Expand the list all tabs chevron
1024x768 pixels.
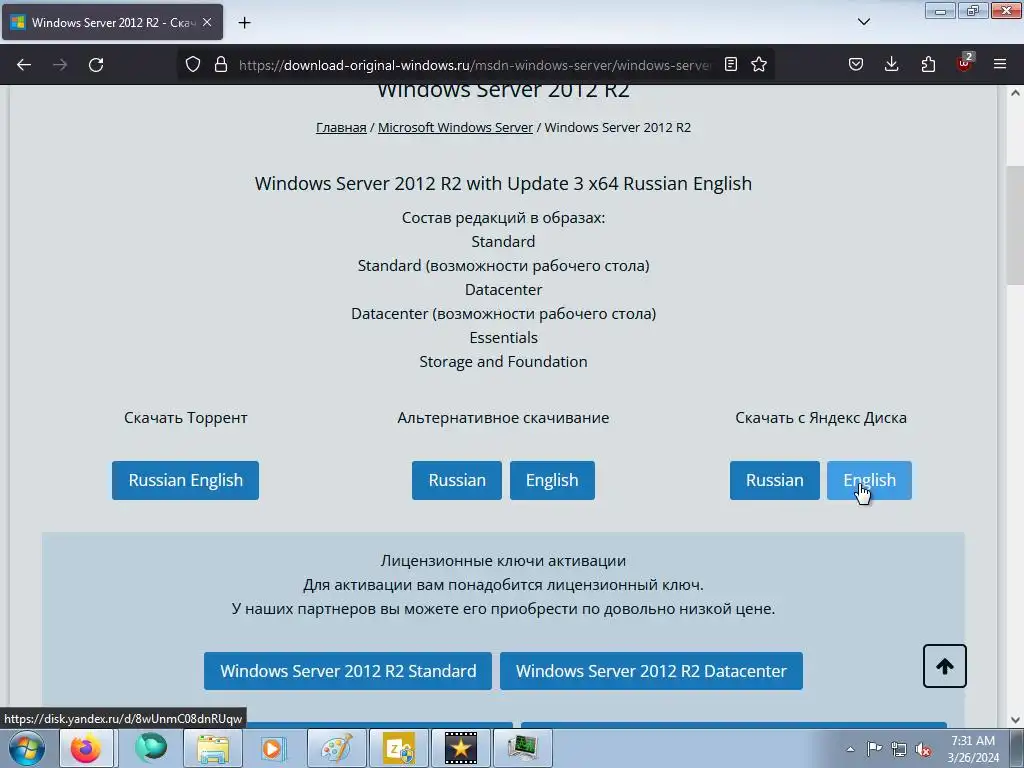tap(863, 22)
